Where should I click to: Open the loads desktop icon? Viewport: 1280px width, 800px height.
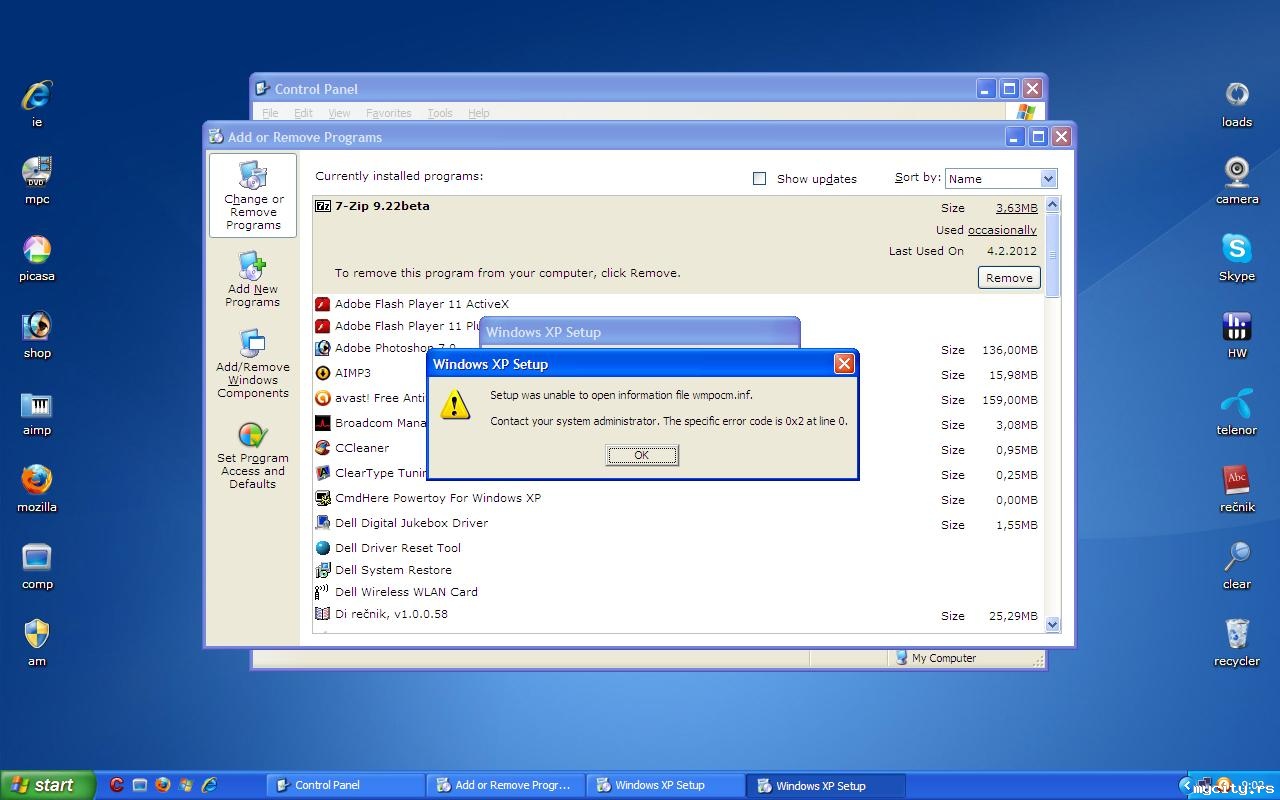[1237, 96]
